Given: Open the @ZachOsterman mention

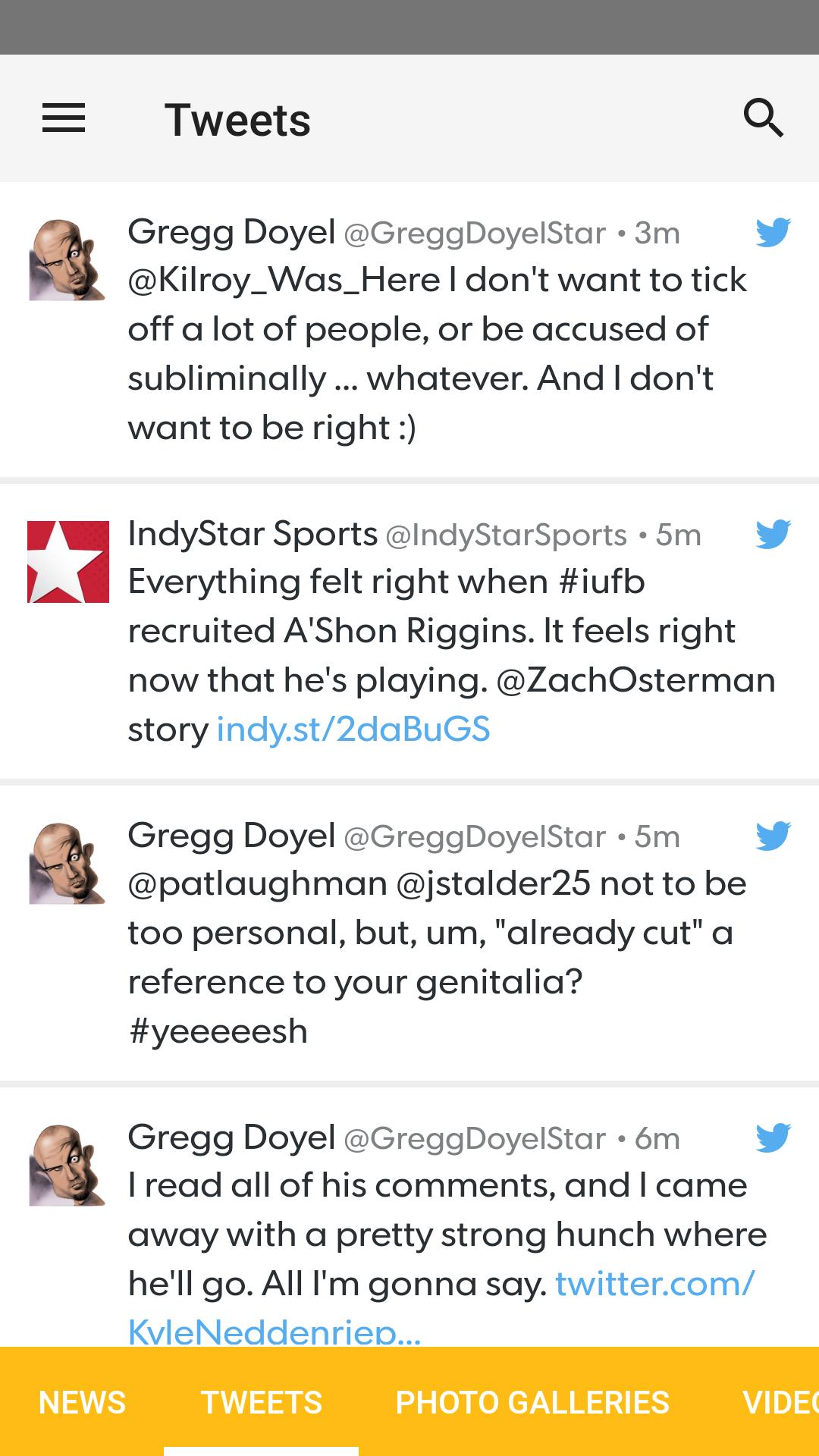Looking at the screenshot, I should coord(635,680).
